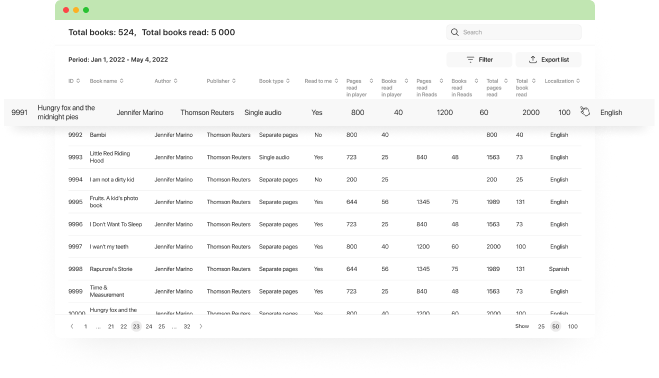Screen dimensions: 659x378
Task: Sort by Read to me column arrow
Action: 336,81
